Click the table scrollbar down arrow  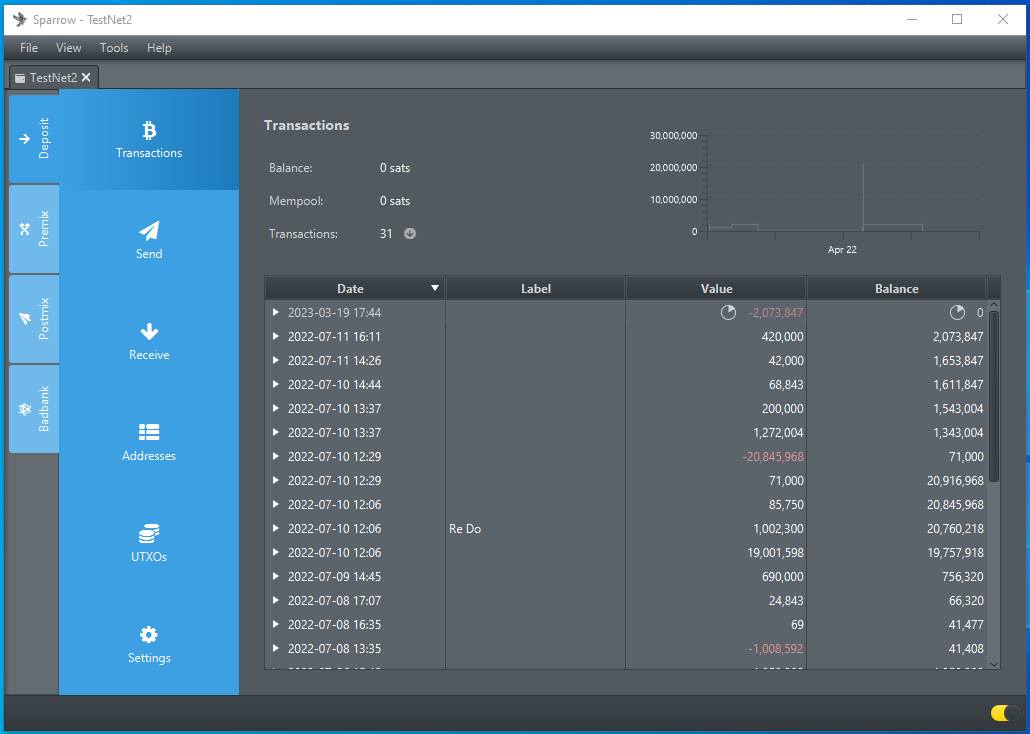(x=994, y=664)
